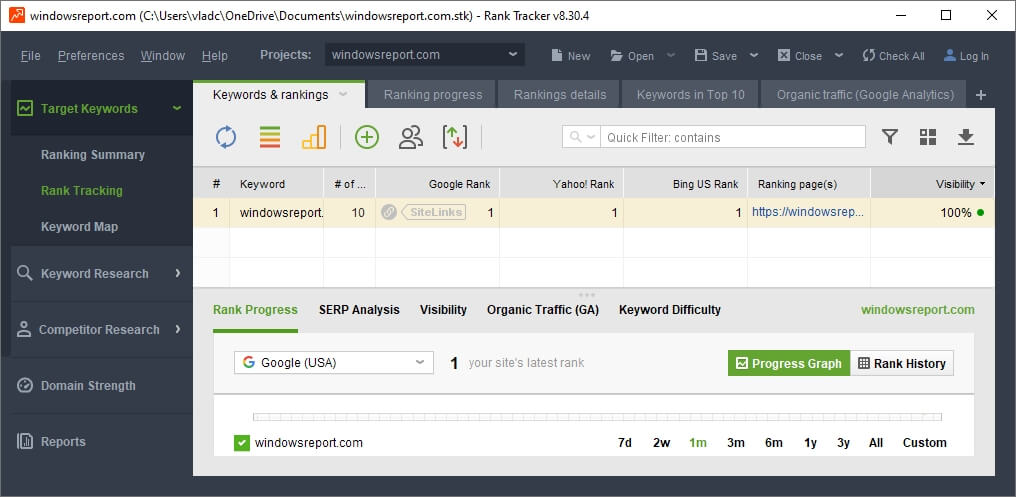Click the up-down arrows compare icon
Screen dimensions: 1016x497
(455, 137)
